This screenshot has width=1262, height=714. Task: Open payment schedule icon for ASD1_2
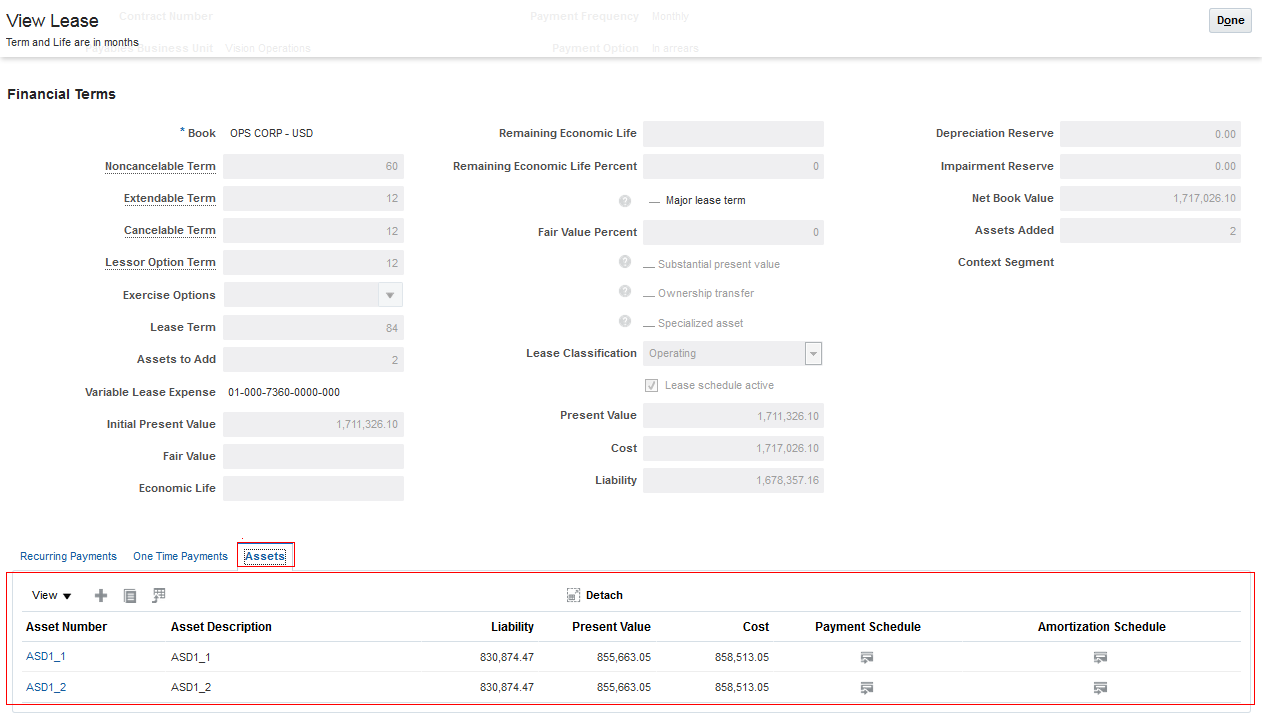click(867, 688)
